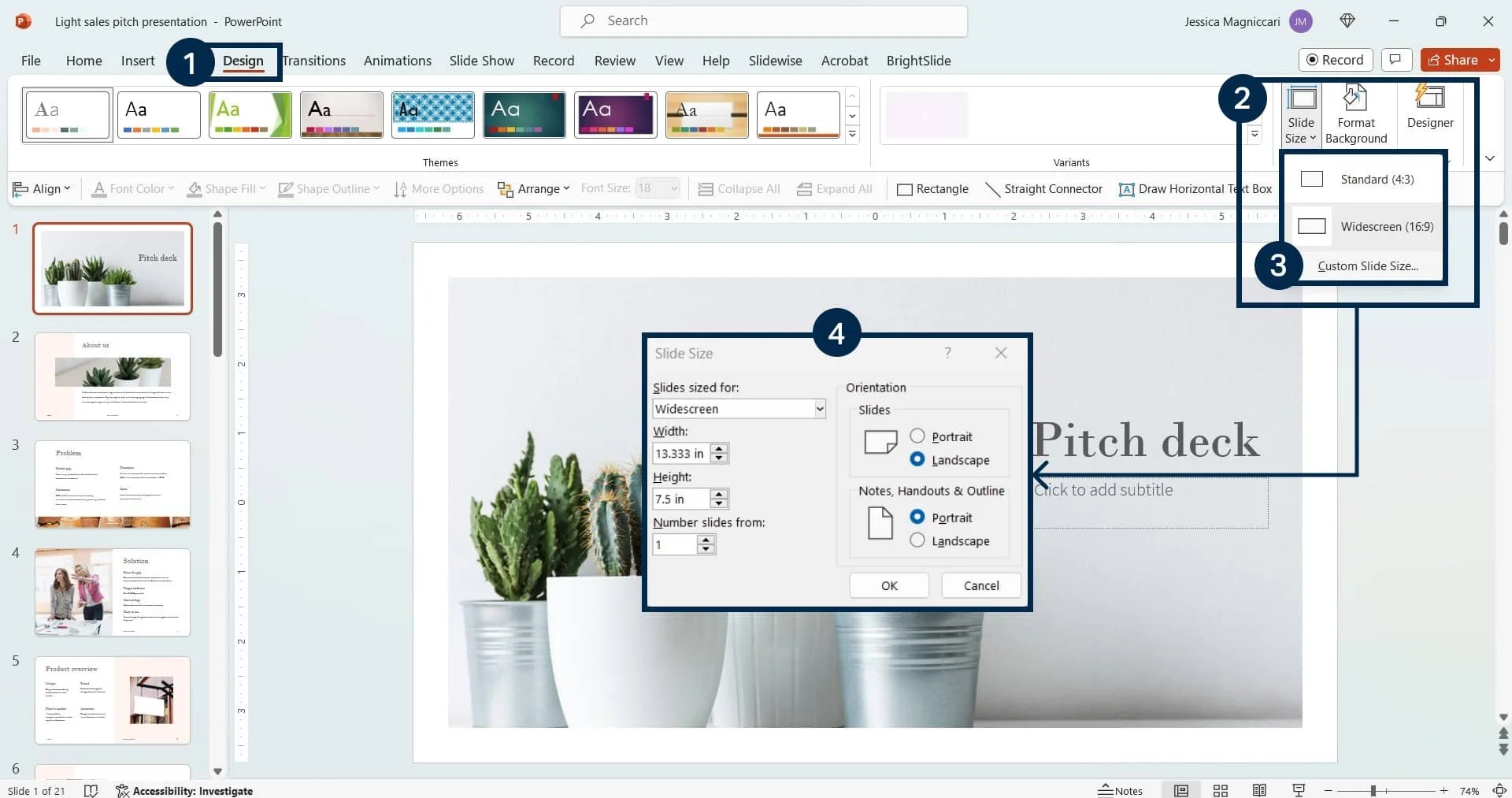The width and height of the screenshot is (1512, 798).
Task: Switch to the Transitions tab
Action: 313,60
